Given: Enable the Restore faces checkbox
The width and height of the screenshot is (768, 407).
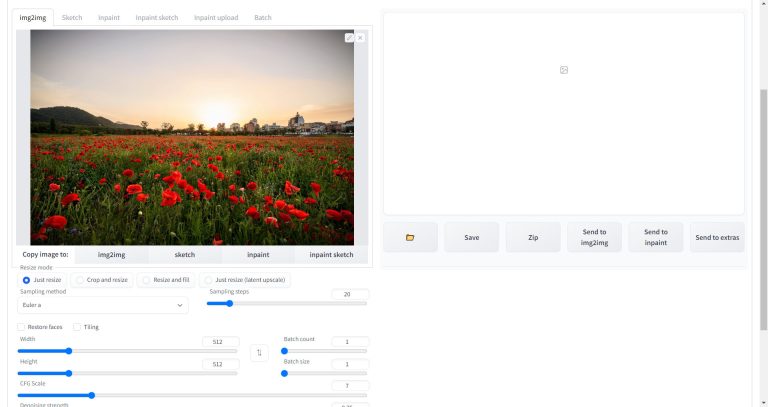Looking at the screenshot, I should click(x=22, y=327).
